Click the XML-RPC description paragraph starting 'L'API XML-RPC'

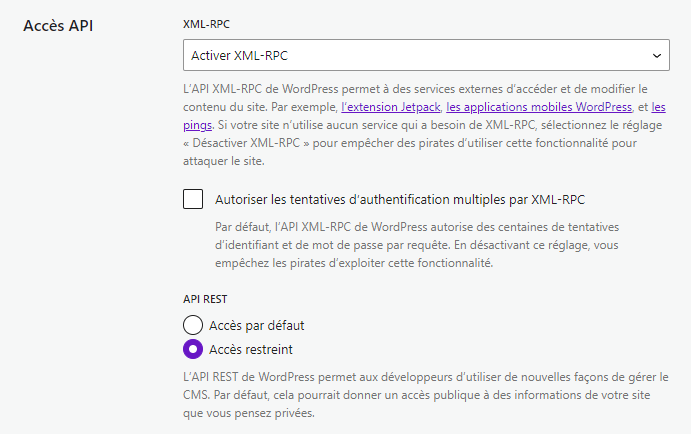(425, 125)
